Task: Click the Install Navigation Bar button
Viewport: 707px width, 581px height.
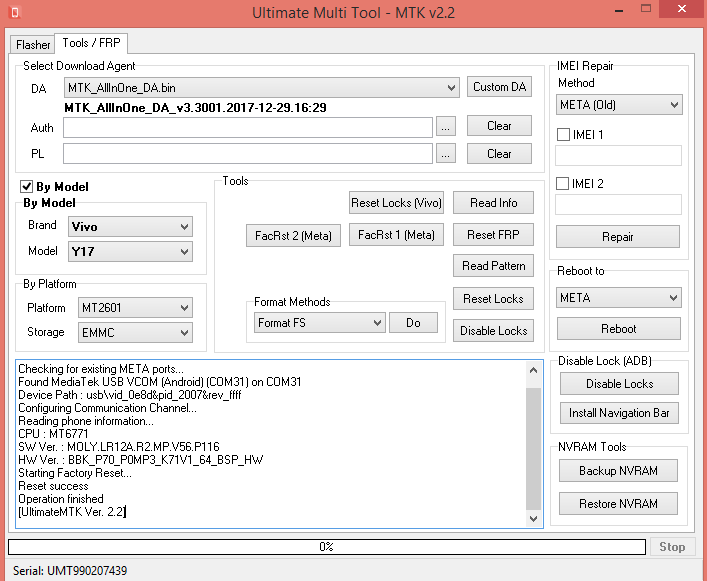Action: point(618,413)
